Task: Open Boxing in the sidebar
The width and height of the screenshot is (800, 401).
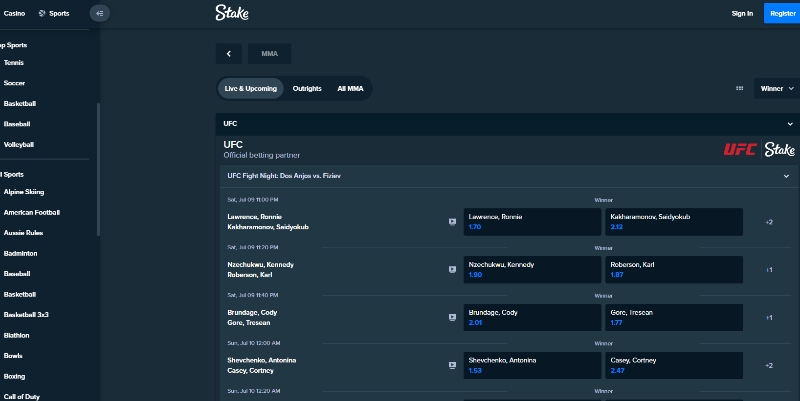Action: 14,377
